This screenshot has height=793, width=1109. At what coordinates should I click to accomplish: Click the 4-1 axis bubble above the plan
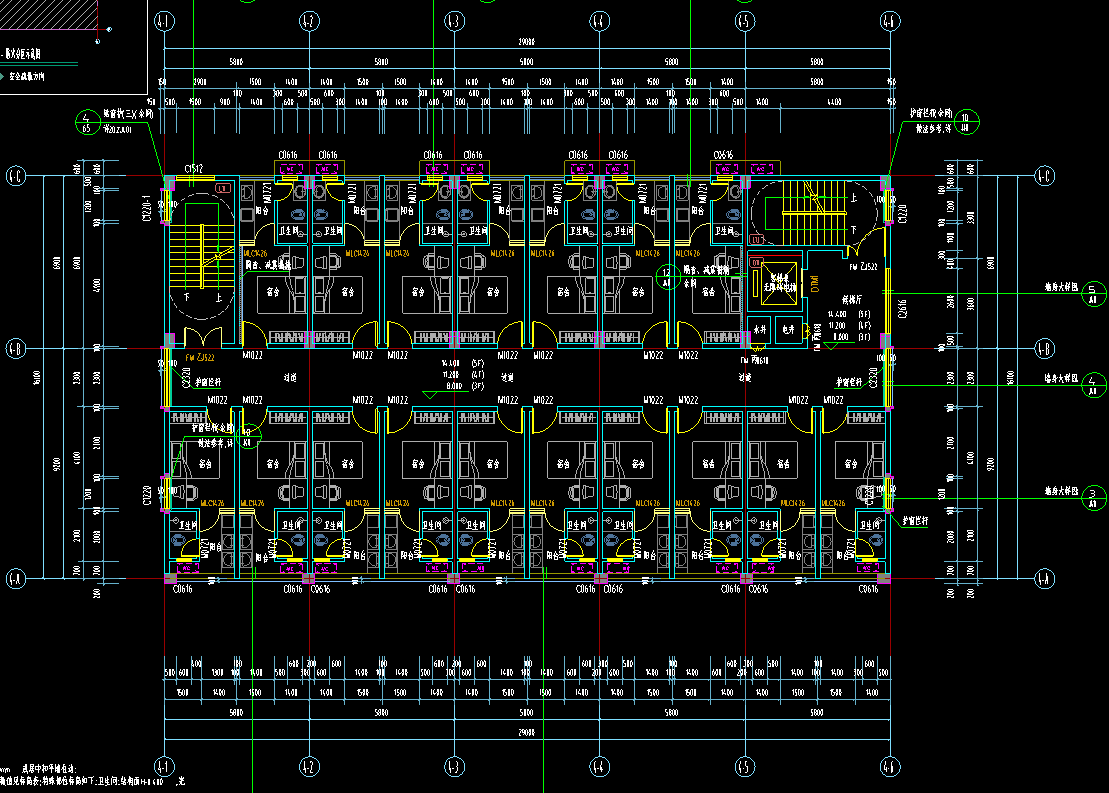[164, 20]
